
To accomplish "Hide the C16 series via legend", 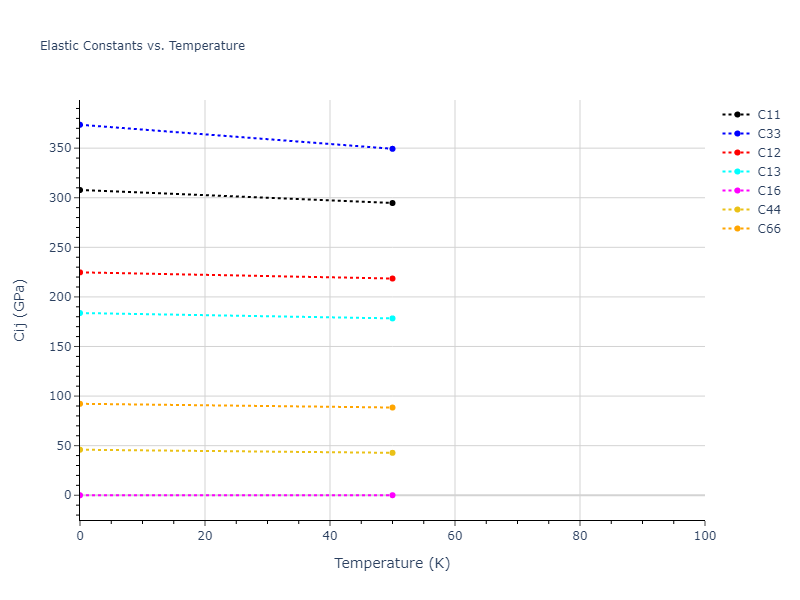I will [768, 191].
